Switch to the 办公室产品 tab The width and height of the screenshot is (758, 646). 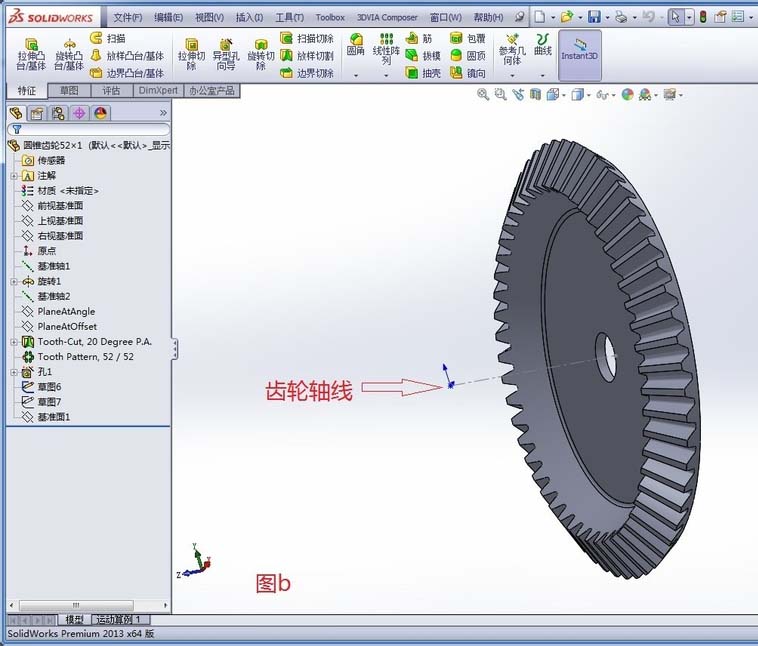tap(212, 91)
